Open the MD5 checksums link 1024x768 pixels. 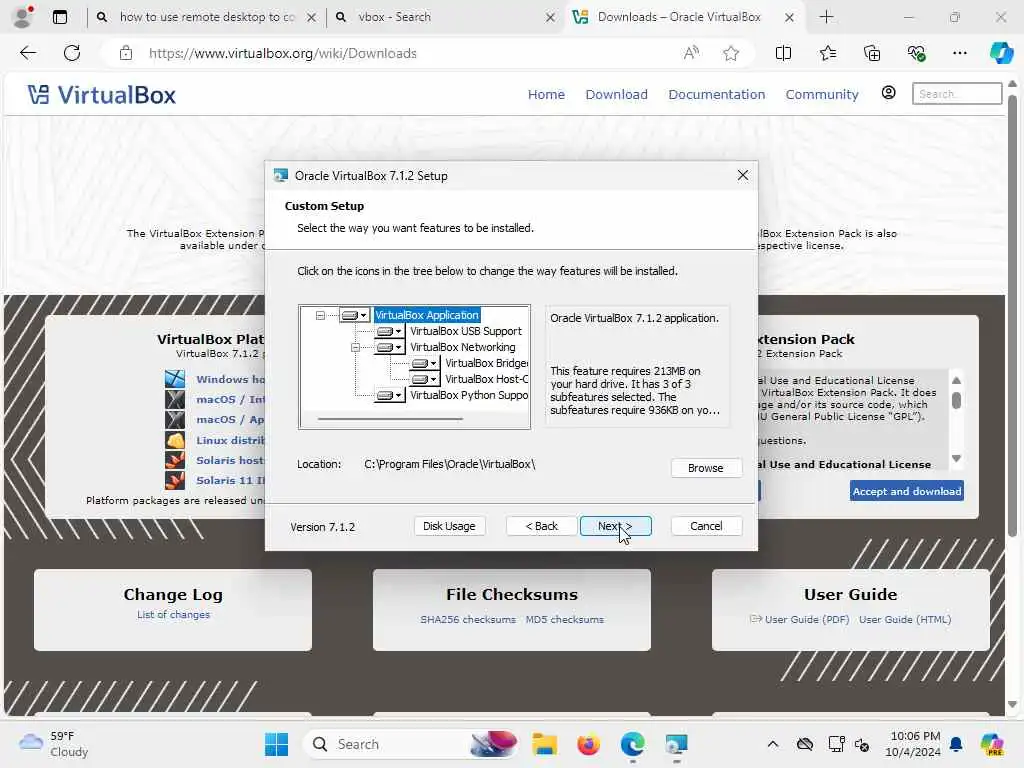click(x=564, y=620)
